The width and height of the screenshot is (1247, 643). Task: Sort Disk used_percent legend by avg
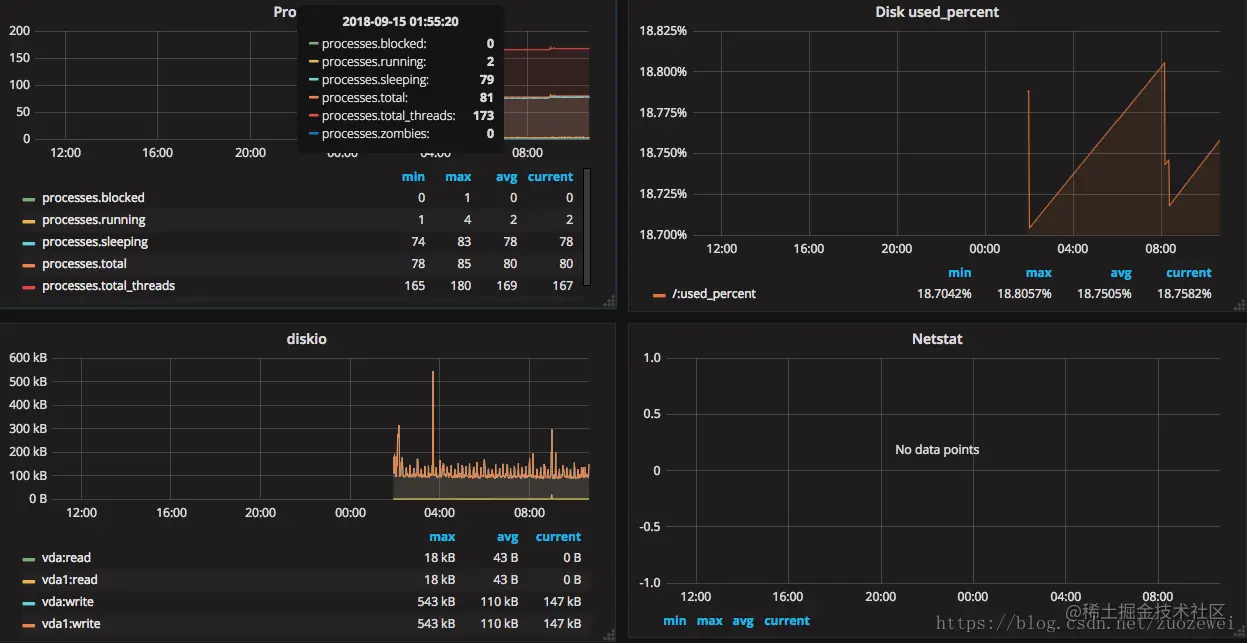pyautogui.click(x=1121, y=273)
